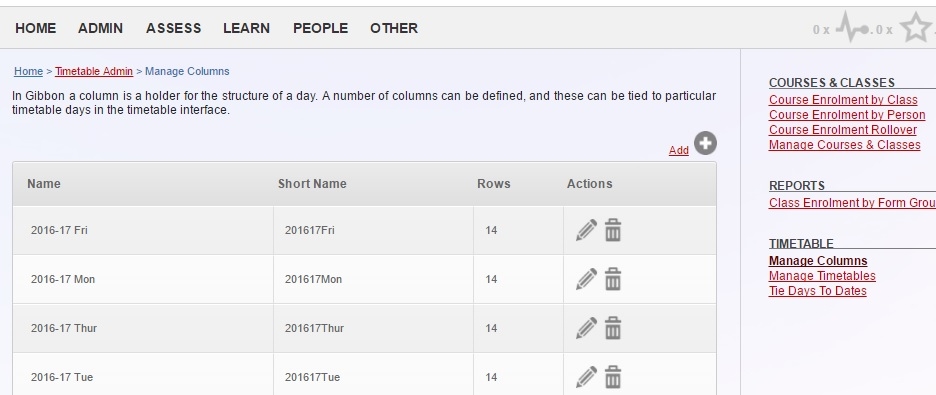Screen dimensions: 936x395
Task: Open Course Enrolment by Class link
Action: (843, 100)
